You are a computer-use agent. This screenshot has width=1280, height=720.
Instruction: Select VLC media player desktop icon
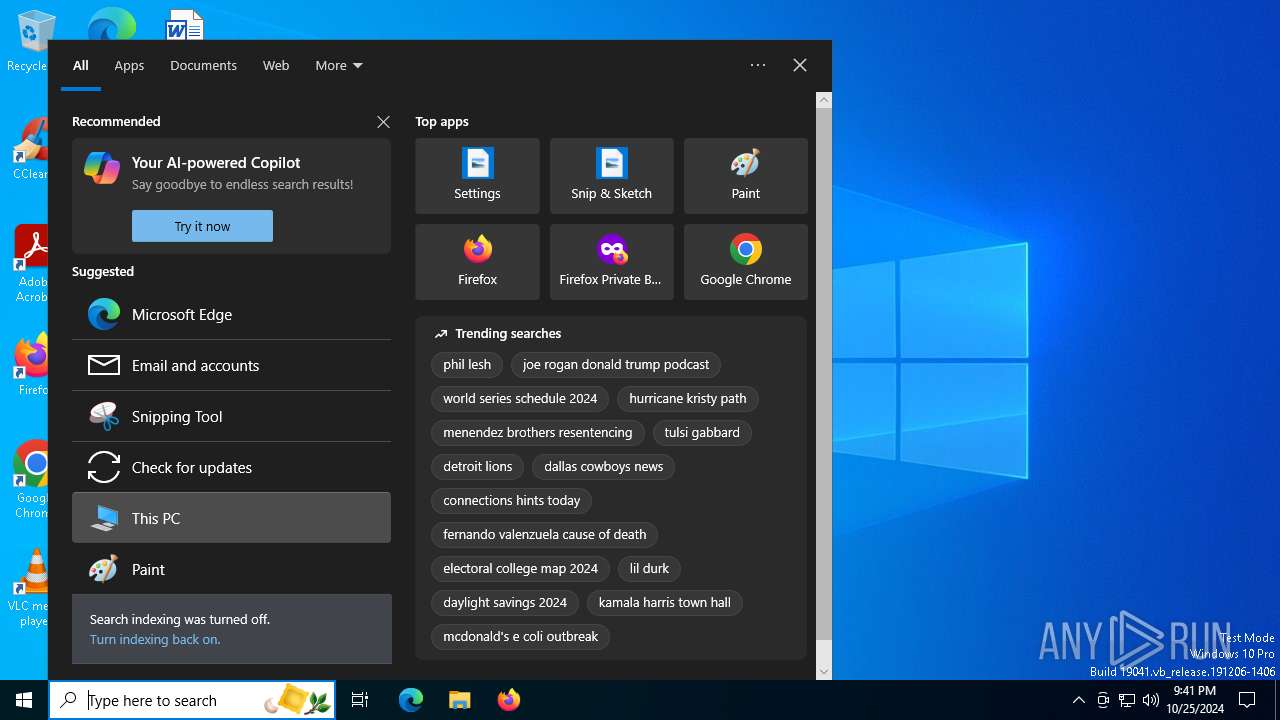pos(30,588)
